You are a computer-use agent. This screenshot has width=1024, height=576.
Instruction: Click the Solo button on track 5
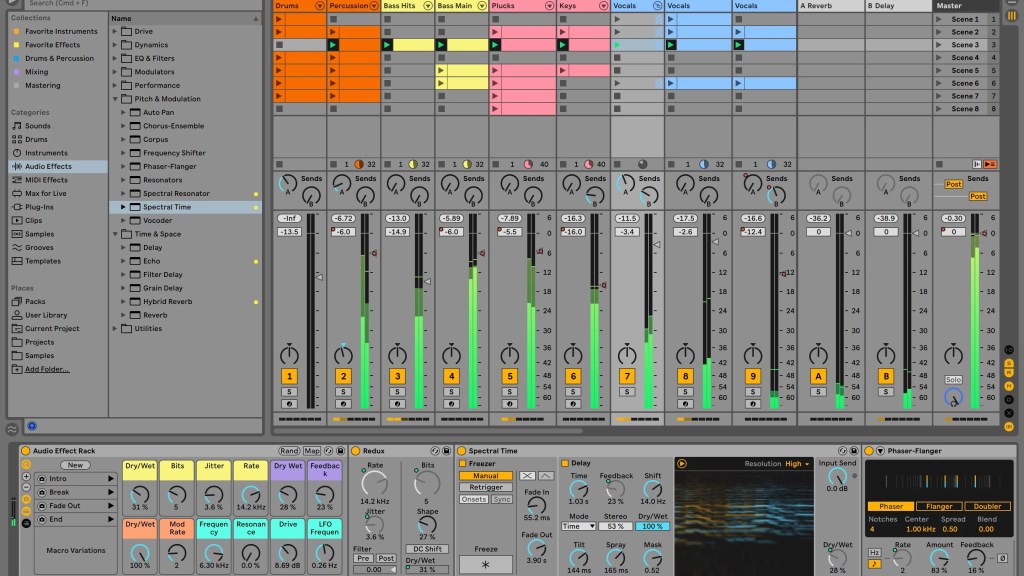click(509, 392)
